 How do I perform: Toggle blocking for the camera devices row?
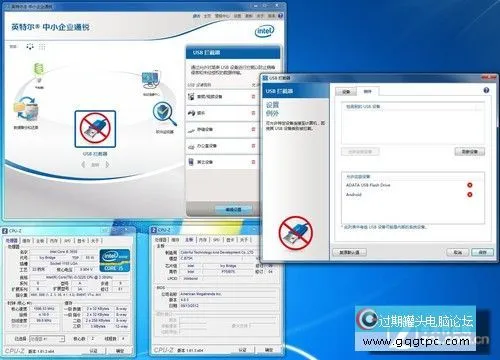click(x=253, y=97)
